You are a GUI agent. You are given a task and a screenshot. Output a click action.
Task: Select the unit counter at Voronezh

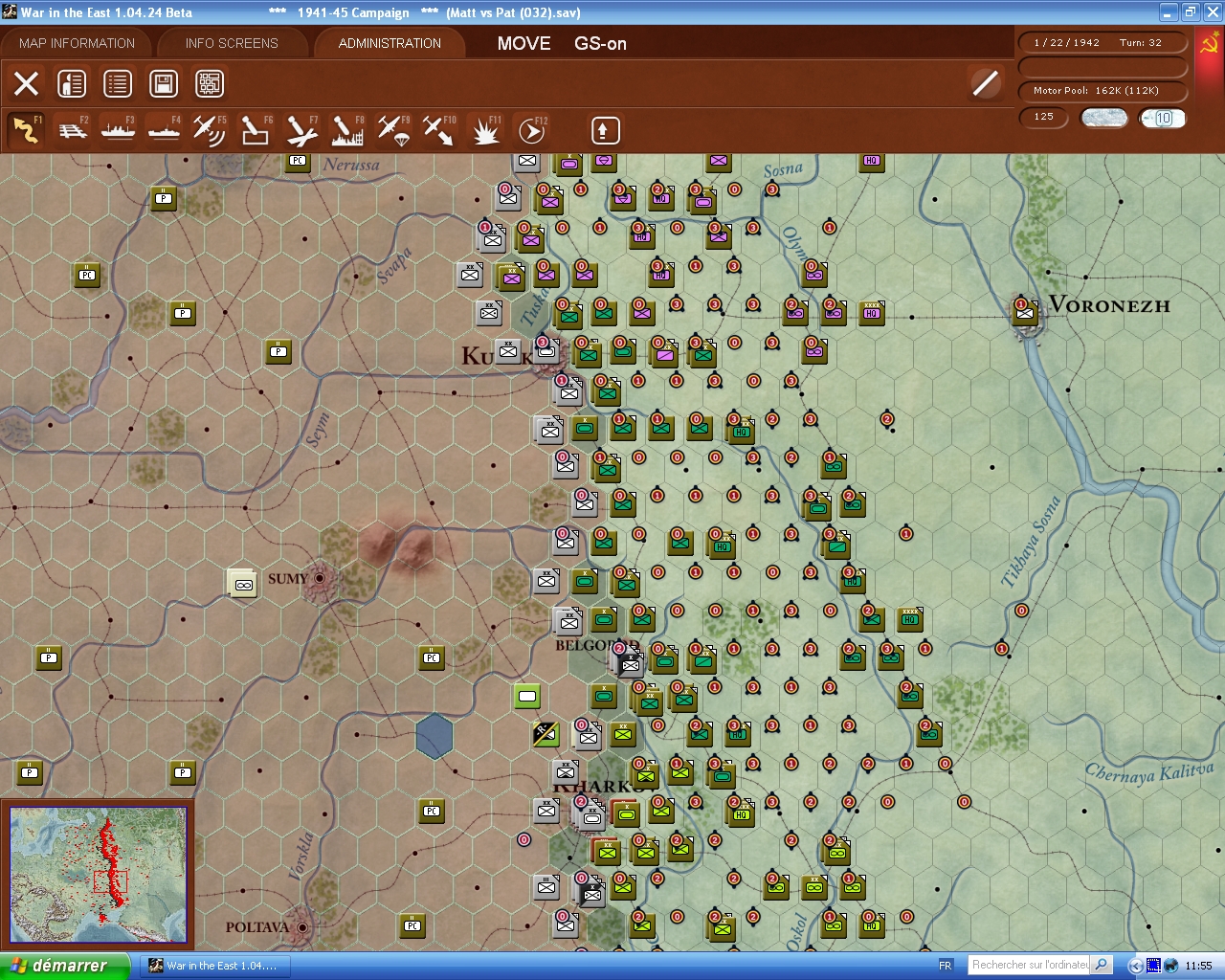coord(1025,311)
